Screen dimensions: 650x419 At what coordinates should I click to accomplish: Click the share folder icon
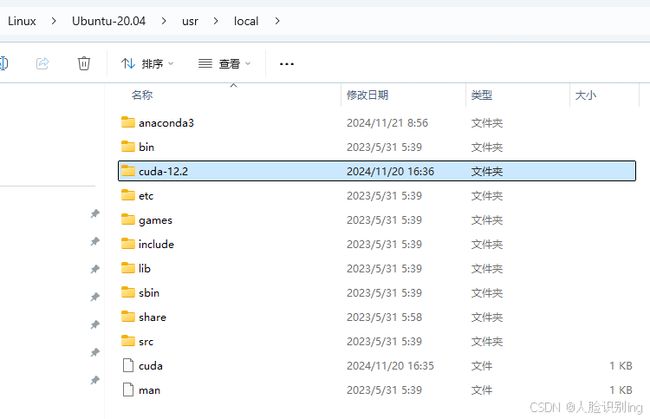pyautogui.click(x=128, y=317)
